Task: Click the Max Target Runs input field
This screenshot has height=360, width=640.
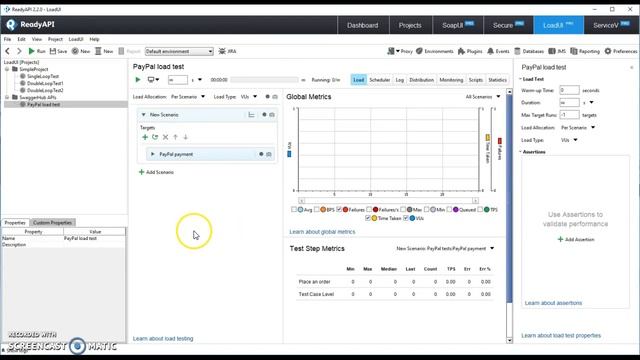Action: 569,115
